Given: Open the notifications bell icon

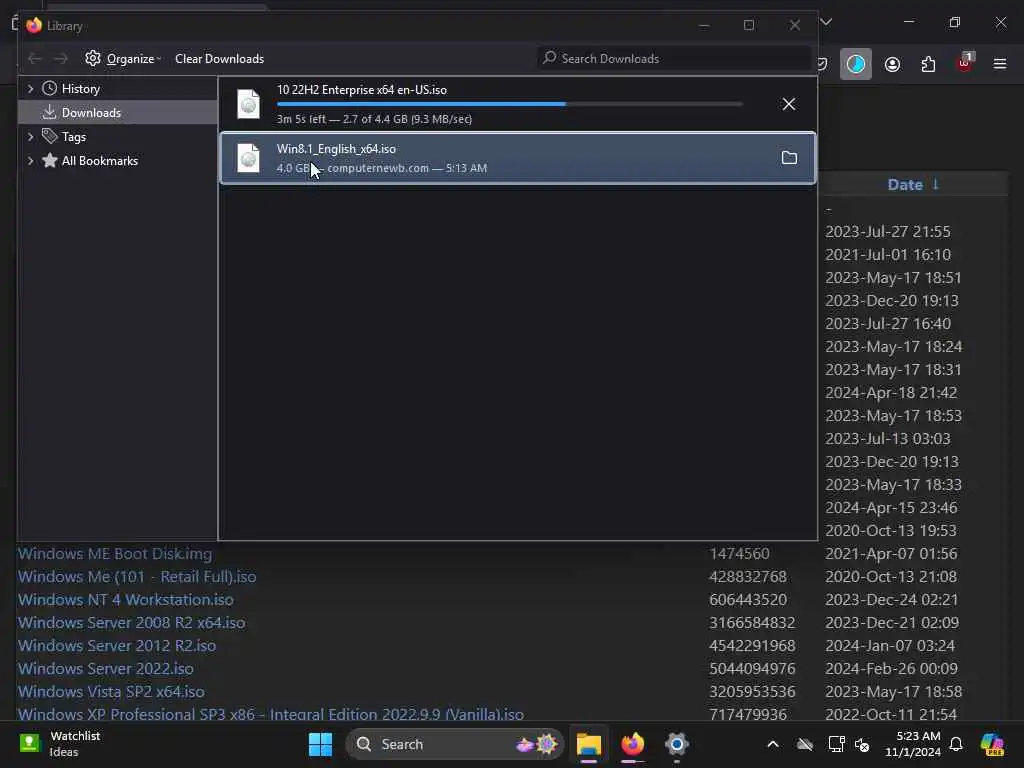Looking at the screenshot, I should pyautogui.click(x=956, y=744).
